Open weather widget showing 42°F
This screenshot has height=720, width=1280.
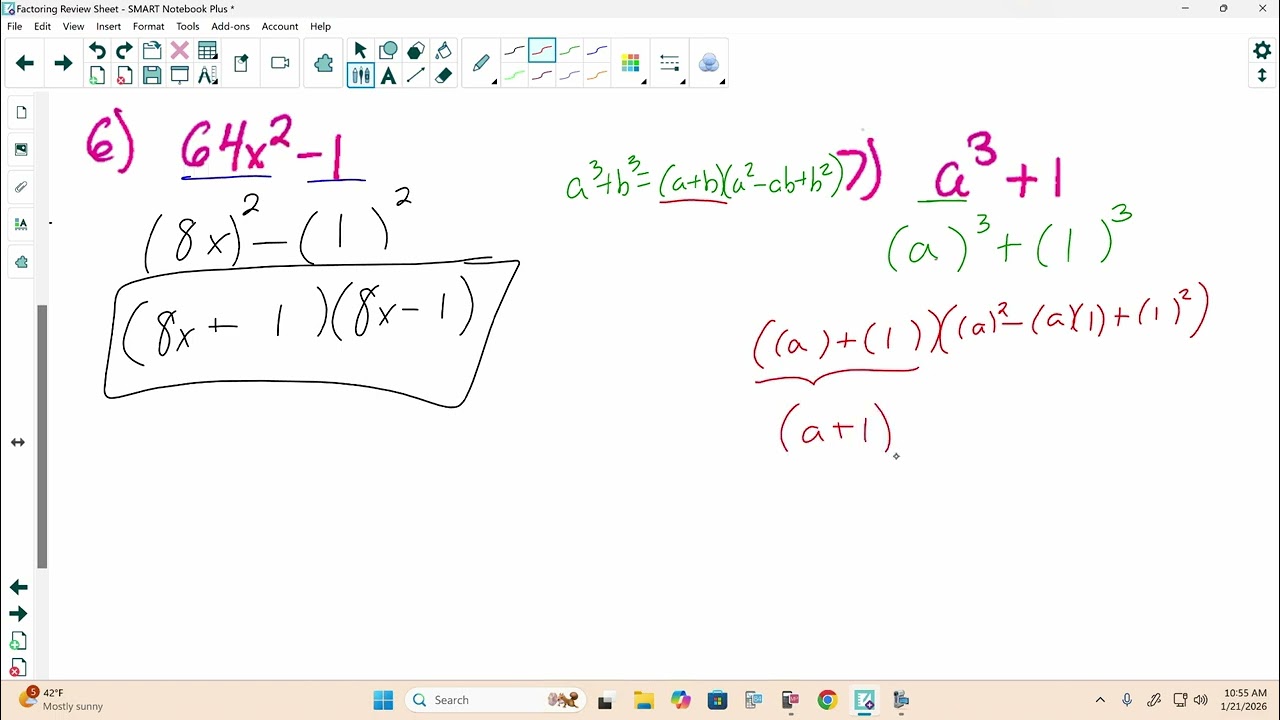pyautogui.click(x=62, y=699)
